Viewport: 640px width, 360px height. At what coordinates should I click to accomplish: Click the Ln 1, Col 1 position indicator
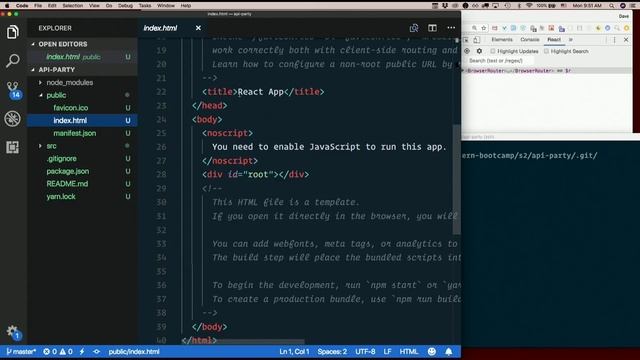tap(294, 351)
